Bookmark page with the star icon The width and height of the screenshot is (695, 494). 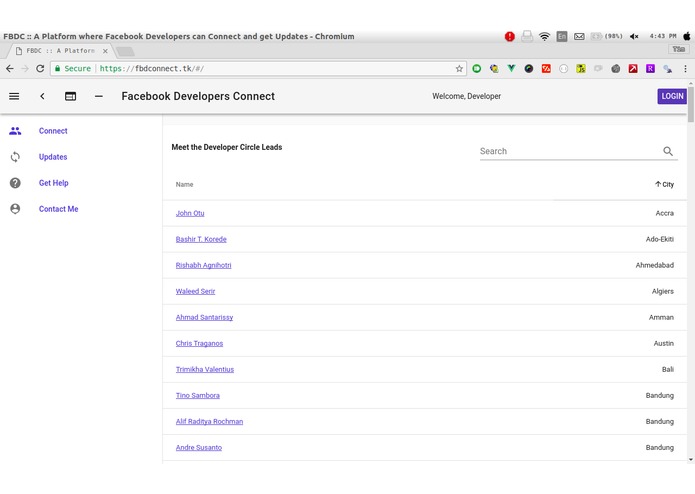[459, 69]
